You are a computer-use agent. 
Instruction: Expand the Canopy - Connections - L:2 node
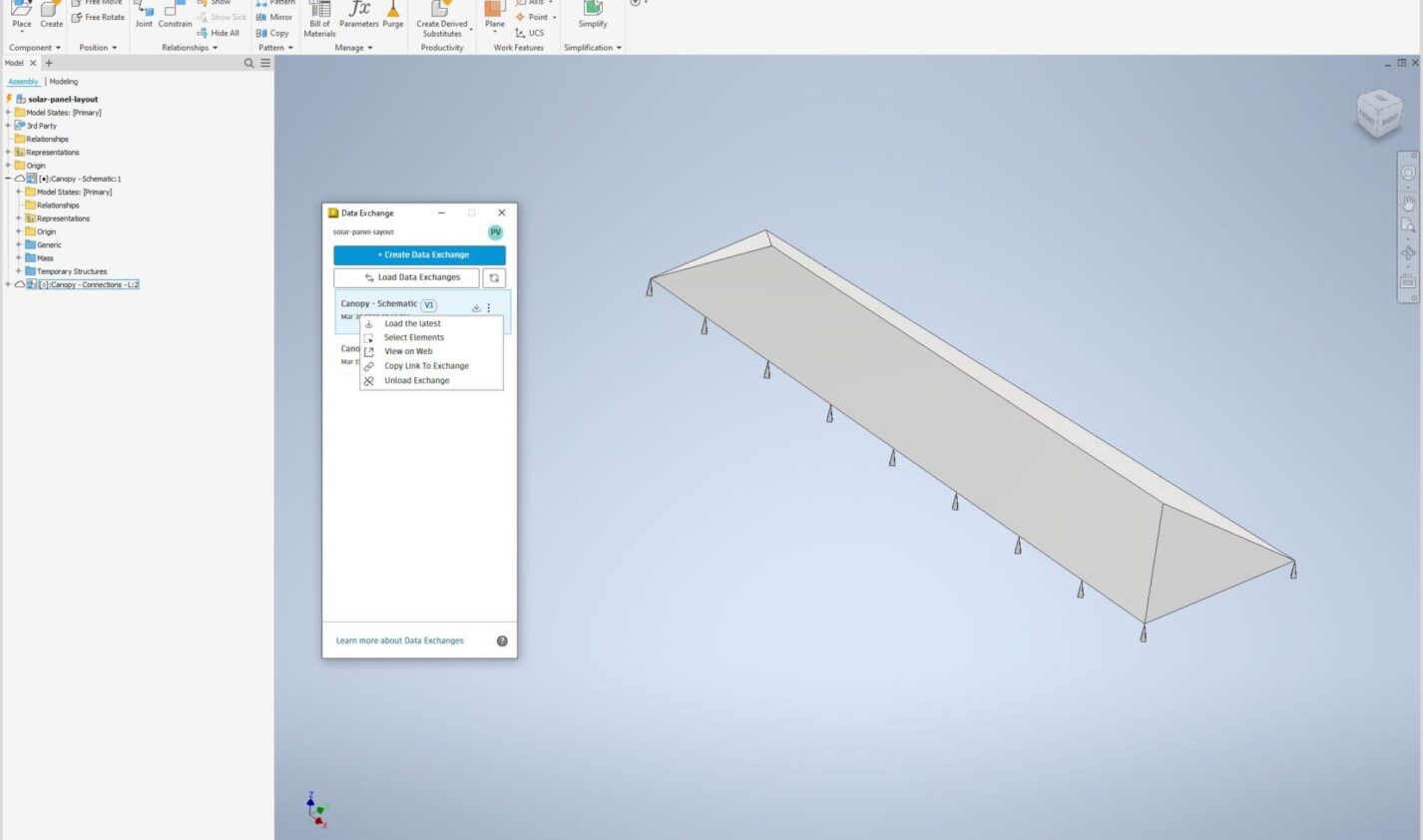point(8,284)
